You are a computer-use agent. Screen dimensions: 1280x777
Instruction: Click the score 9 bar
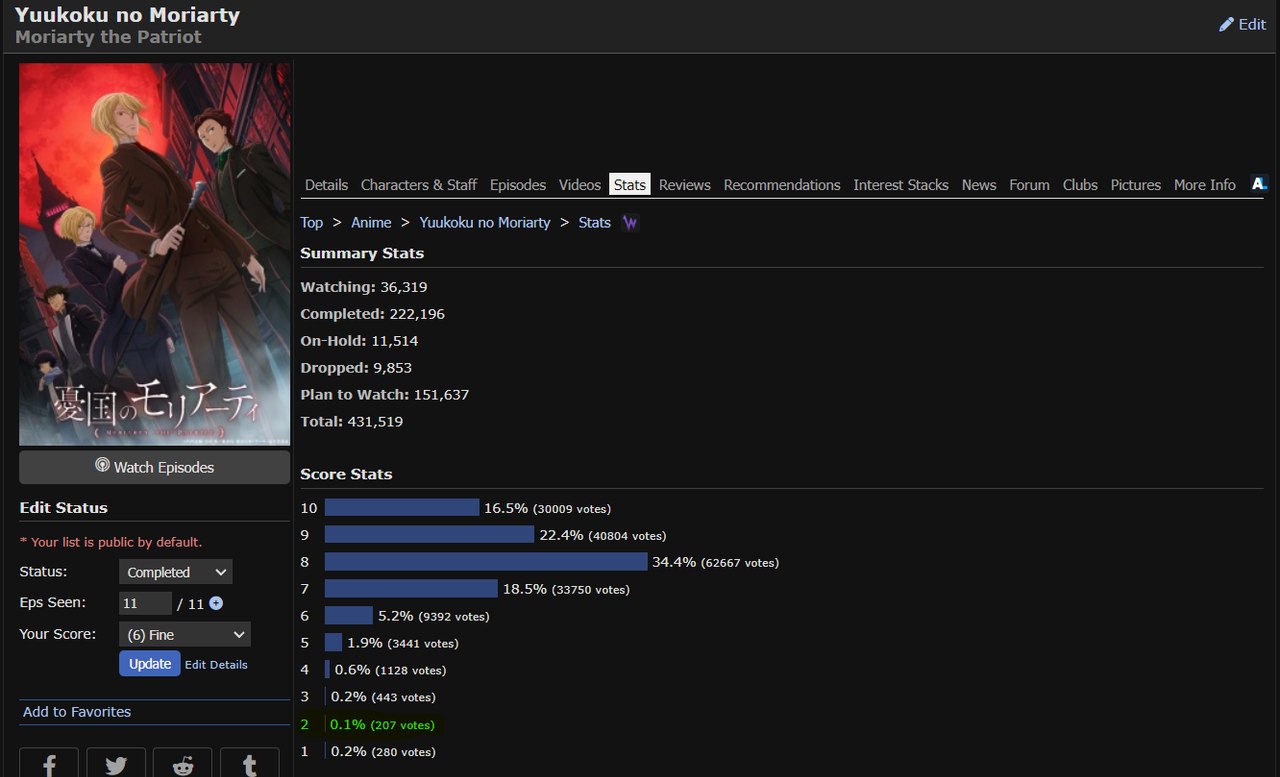pyautogui.click(x=430, y=535)
